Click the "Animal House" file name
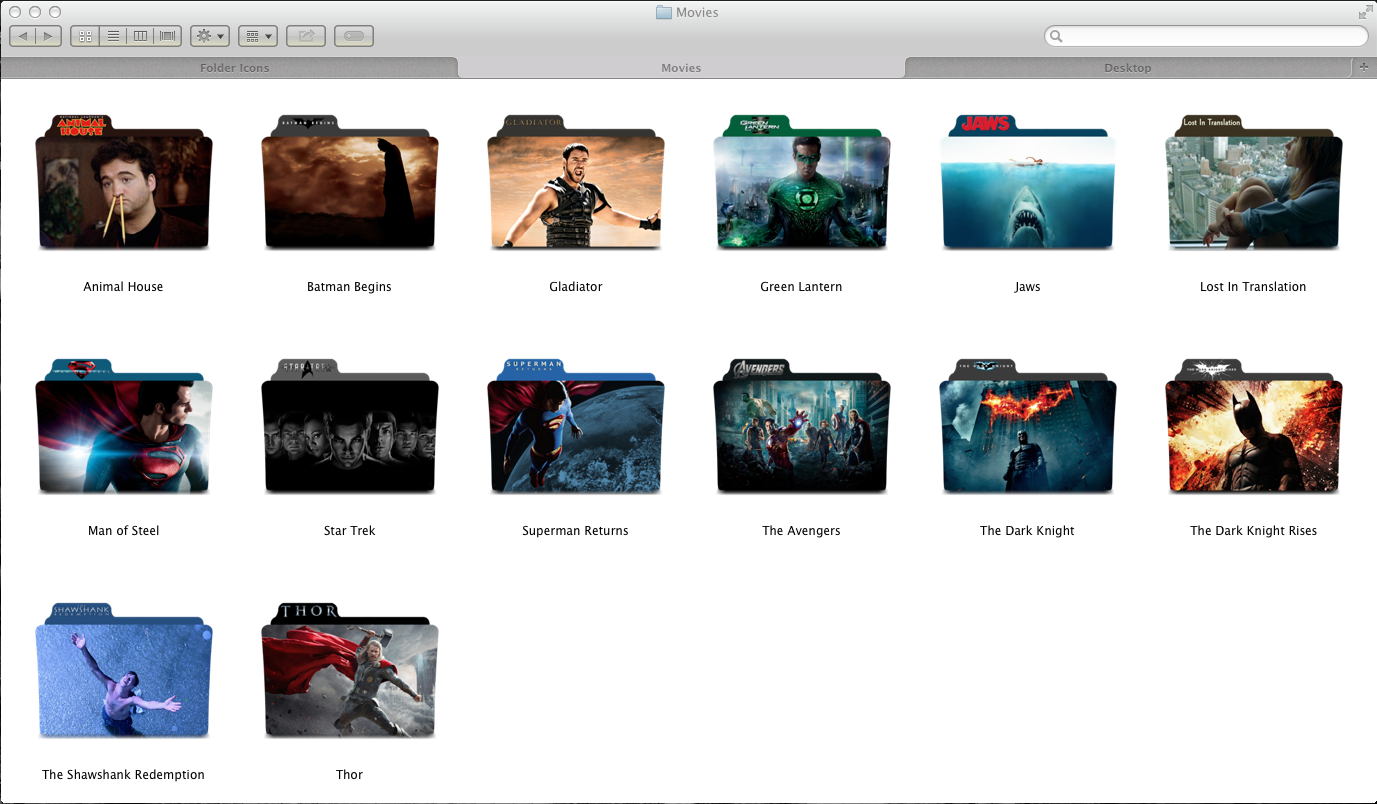The height and width of the screenshot is (804, 1377). coord(123,287)
